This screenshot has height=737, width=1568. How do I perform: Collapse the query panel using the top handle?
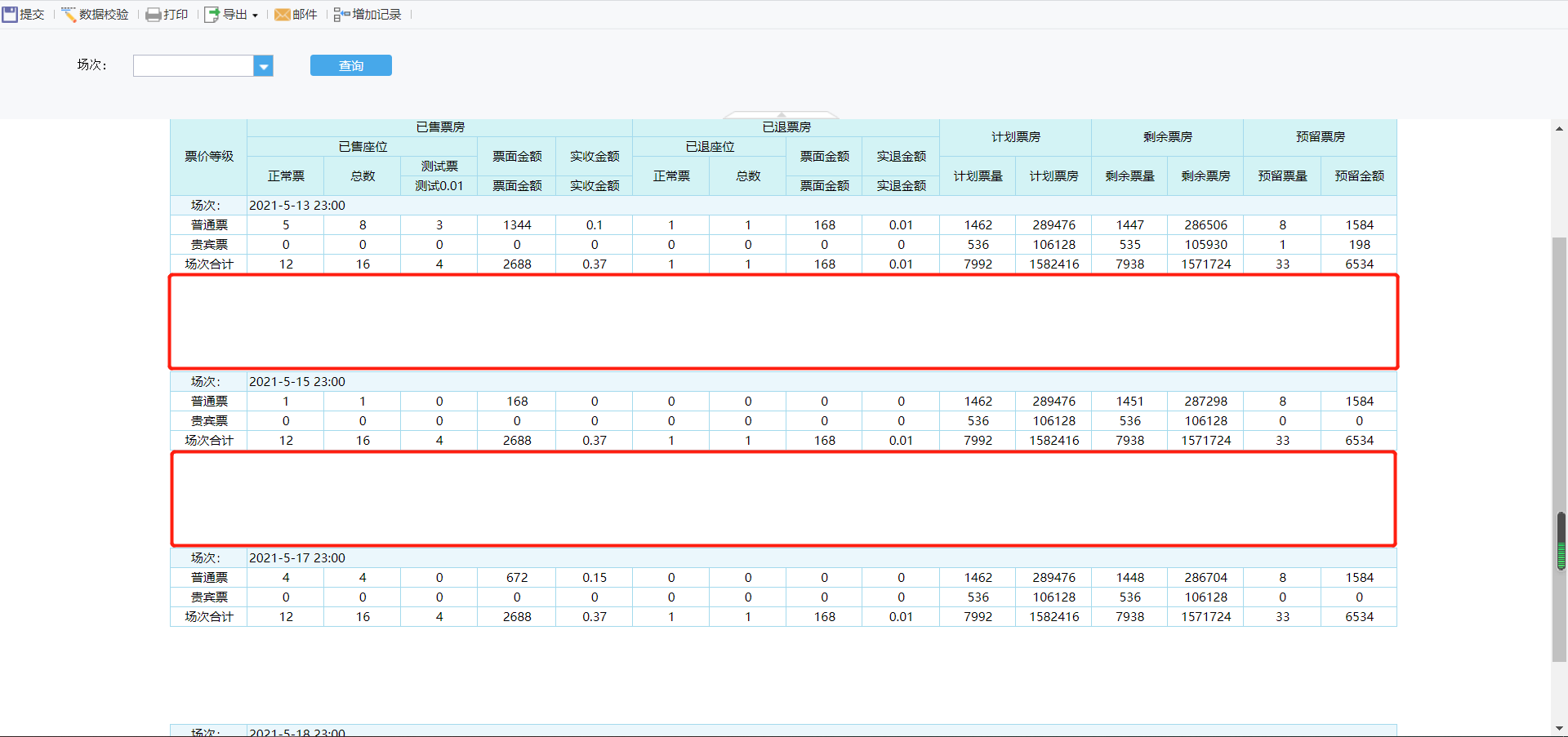[x=781, y=115]
